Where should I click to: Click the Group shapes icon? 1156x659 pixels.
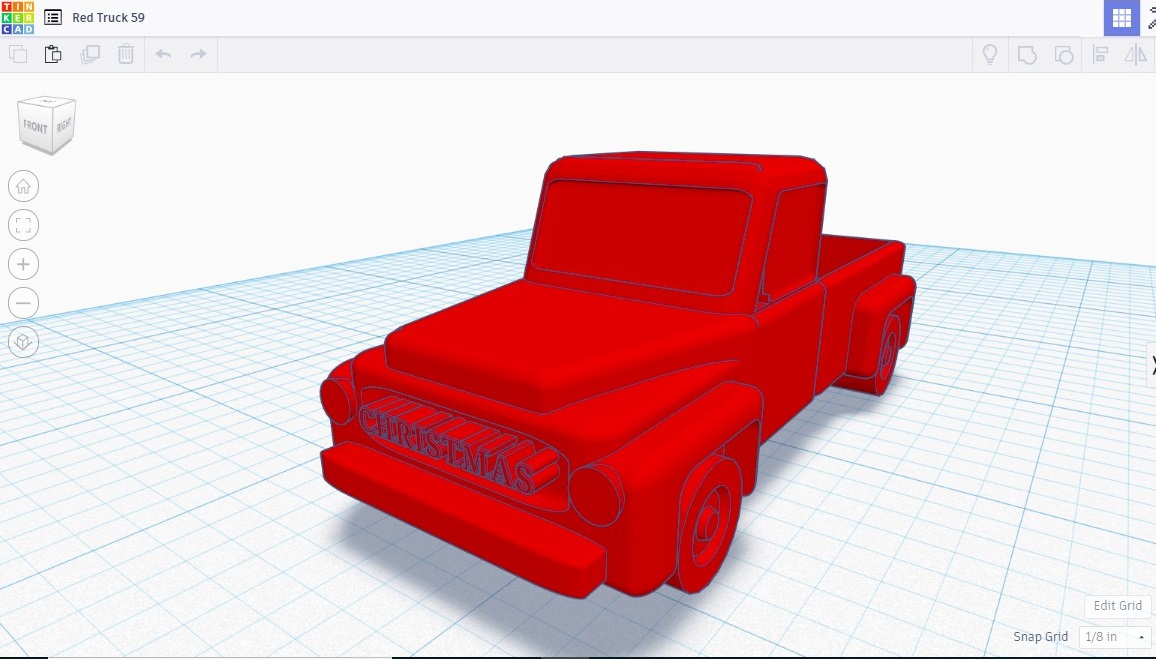(1027, 55)
